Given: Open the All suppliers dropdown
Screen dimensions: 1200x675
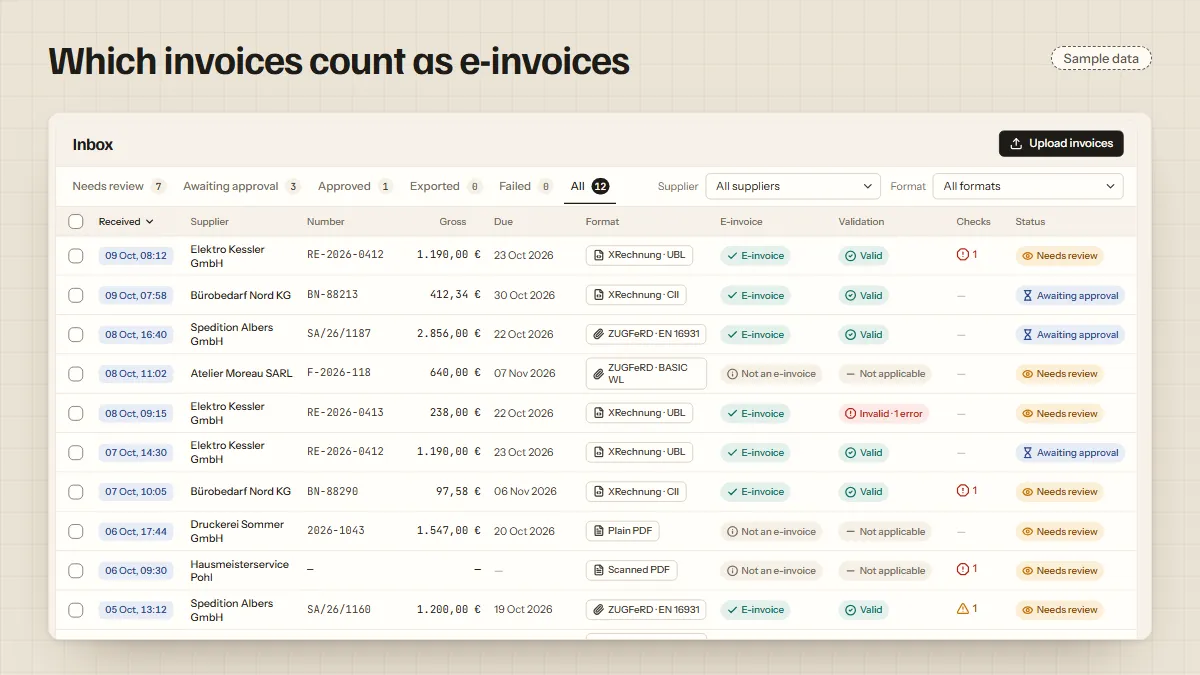Looking at the screenshot, I should (x=793, y=186).
